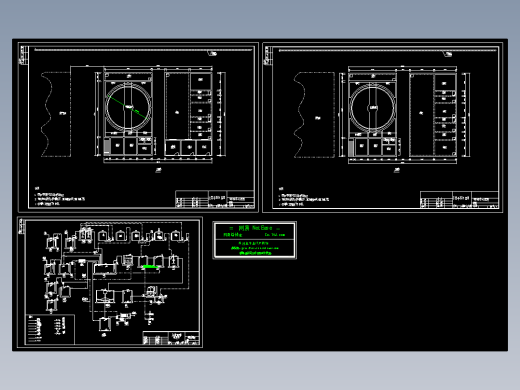Click the title block of the top-left sheet
The image size is (520, 390).
tap(215, 199)
